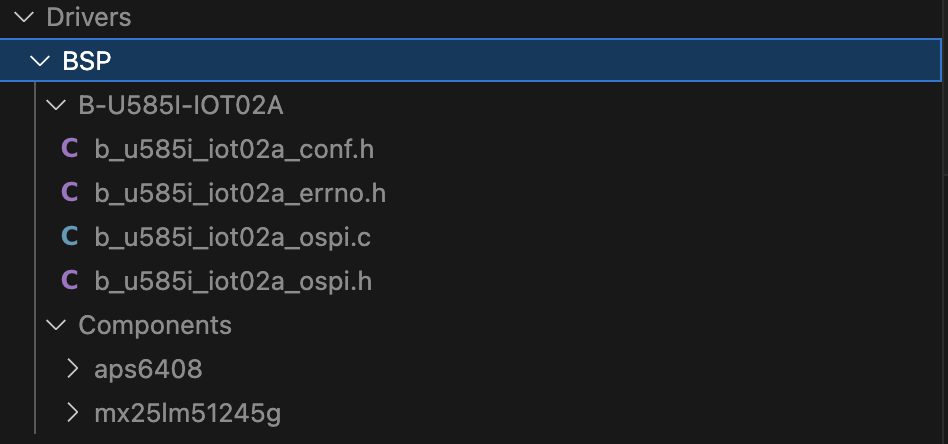The width and height of the screenshot is (948, 444).
Task: Select the highlighted BSP folder row
Action: [500, 61]
